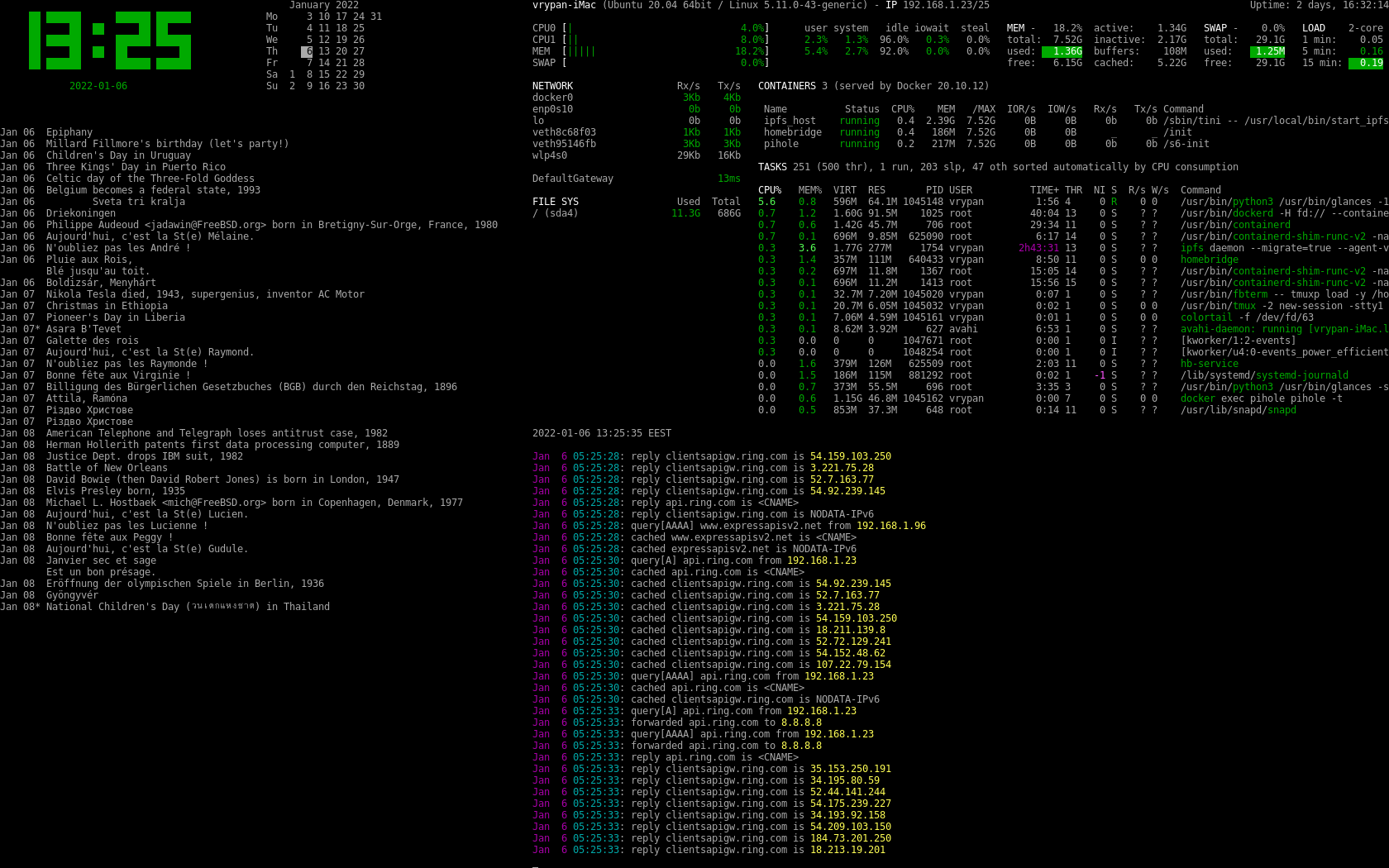Click IP 18.213.19.201 on last log line
The width and height of the screenshot is (1389, 868).
[847, 850]
